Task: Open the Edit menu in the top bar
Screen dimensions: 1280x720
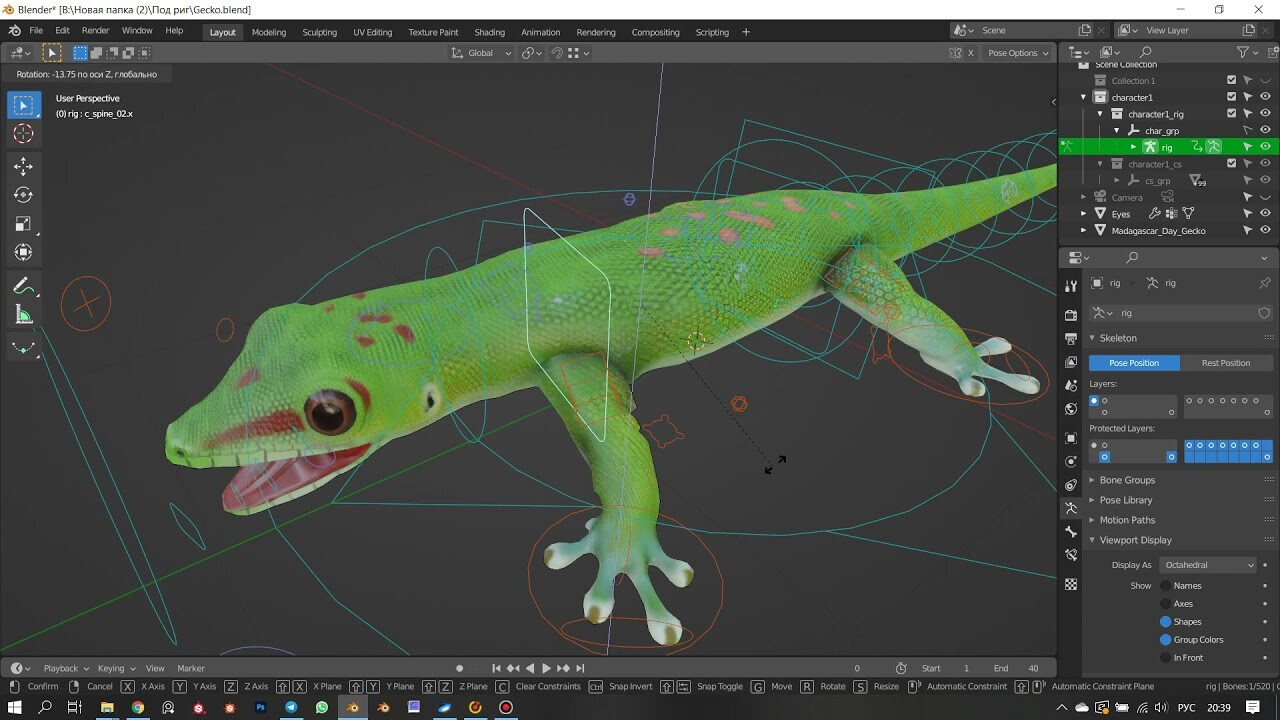Action: [62, 31]
